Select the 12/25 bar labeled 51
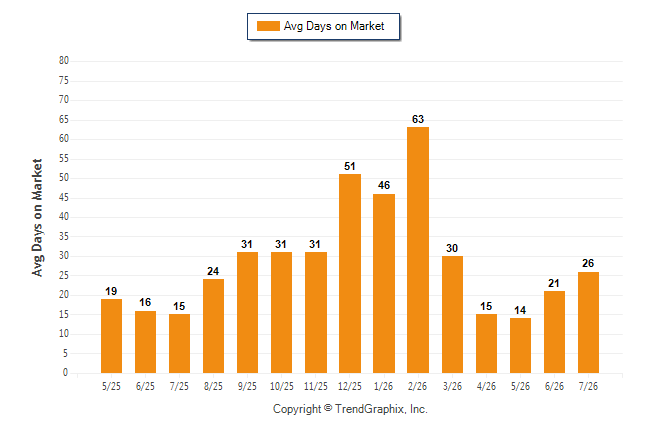The width and height of the screenshot is (646, 434). click(x=350, y=273)
